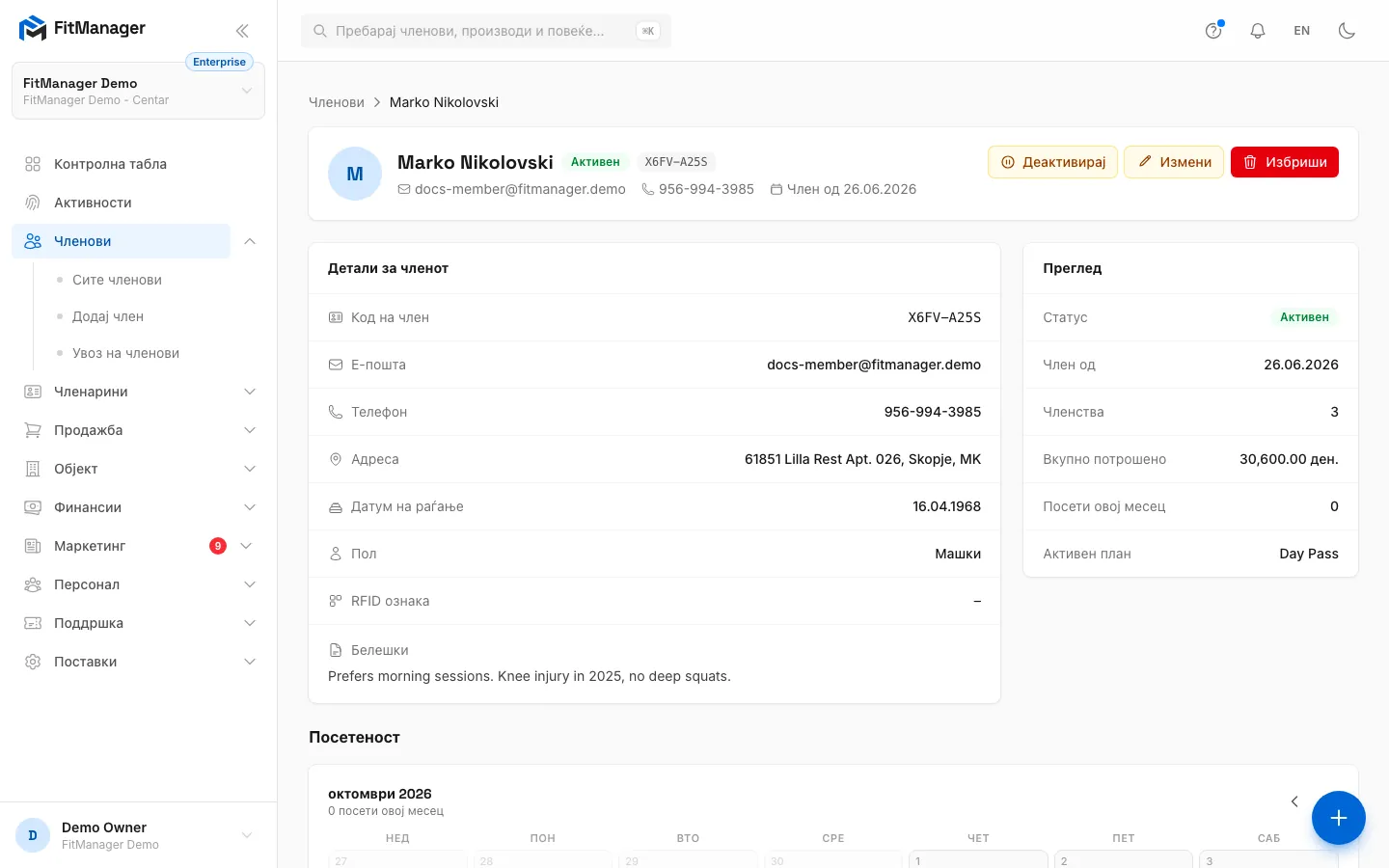1389x868 pixels.
Task: Change language with EN button
Action: tap(1302, 31)
